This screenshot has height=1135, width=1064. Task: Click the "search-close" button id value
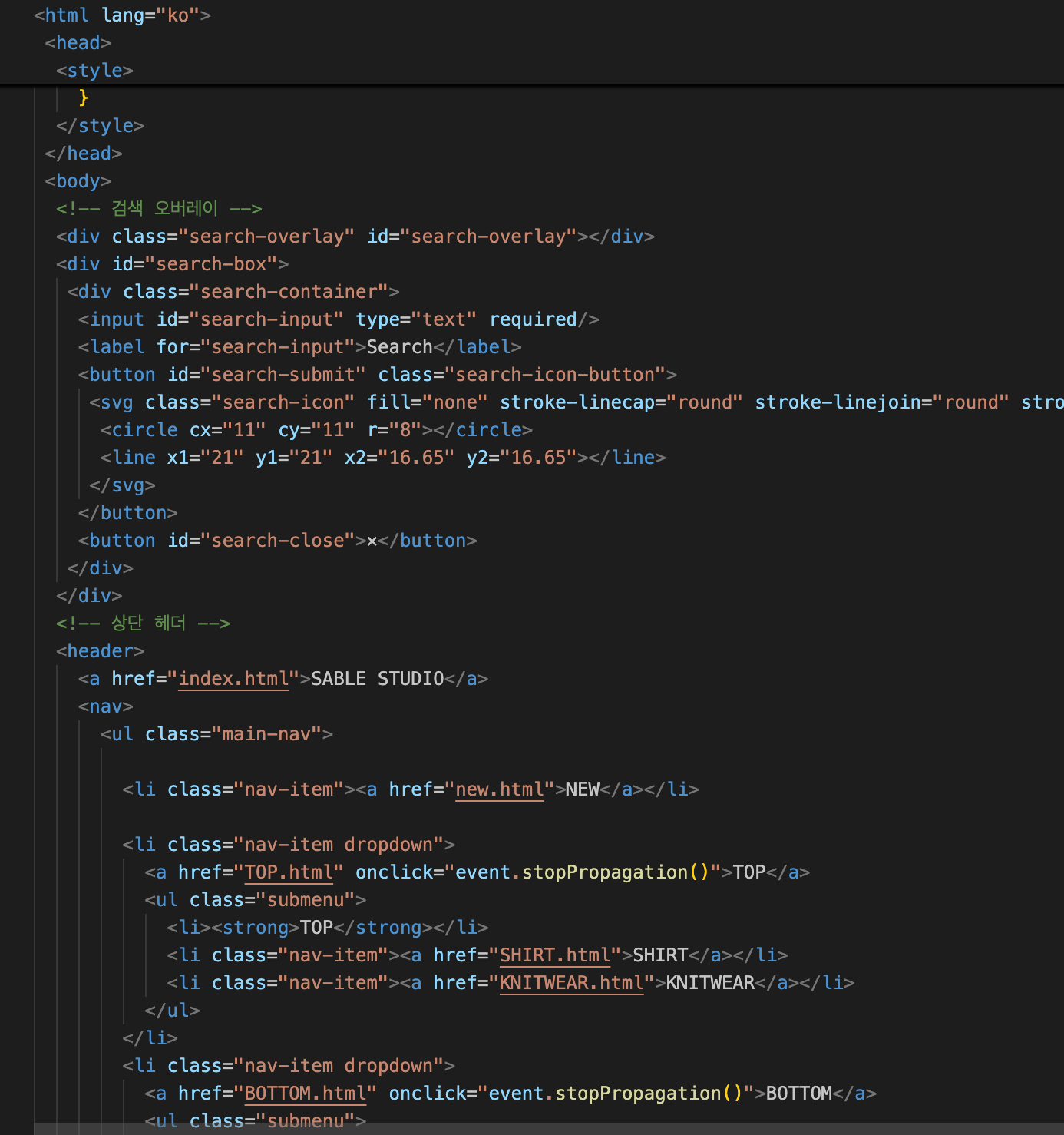tap(277, 541)
